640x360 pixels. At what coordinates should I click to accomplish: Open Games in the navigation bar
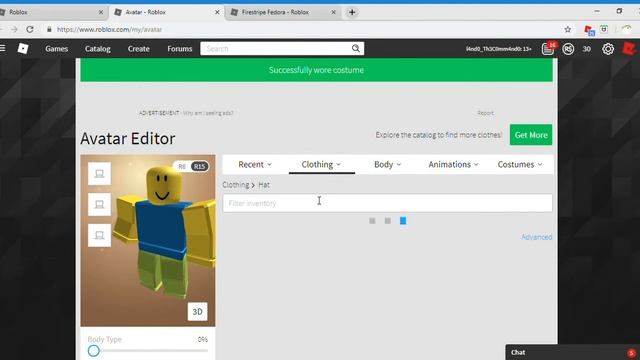[x=56, y=49]
